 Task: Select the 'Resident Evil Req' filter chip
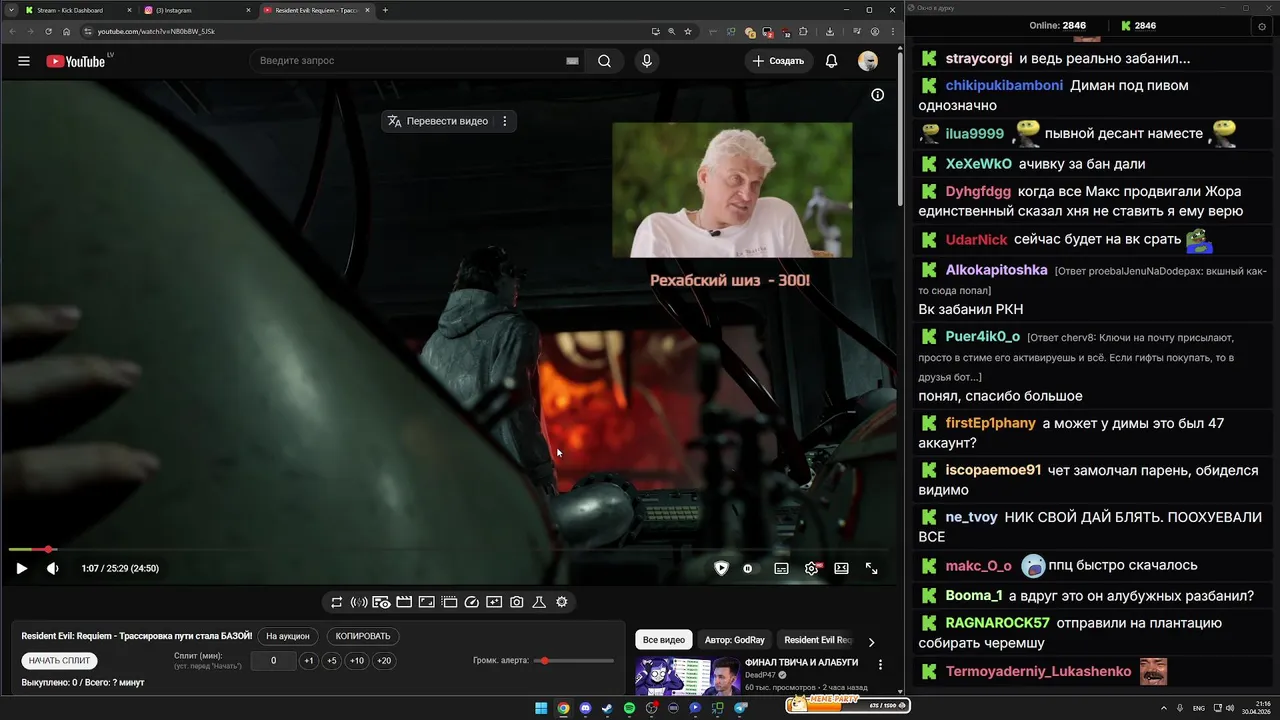click(x=816, y=640)
